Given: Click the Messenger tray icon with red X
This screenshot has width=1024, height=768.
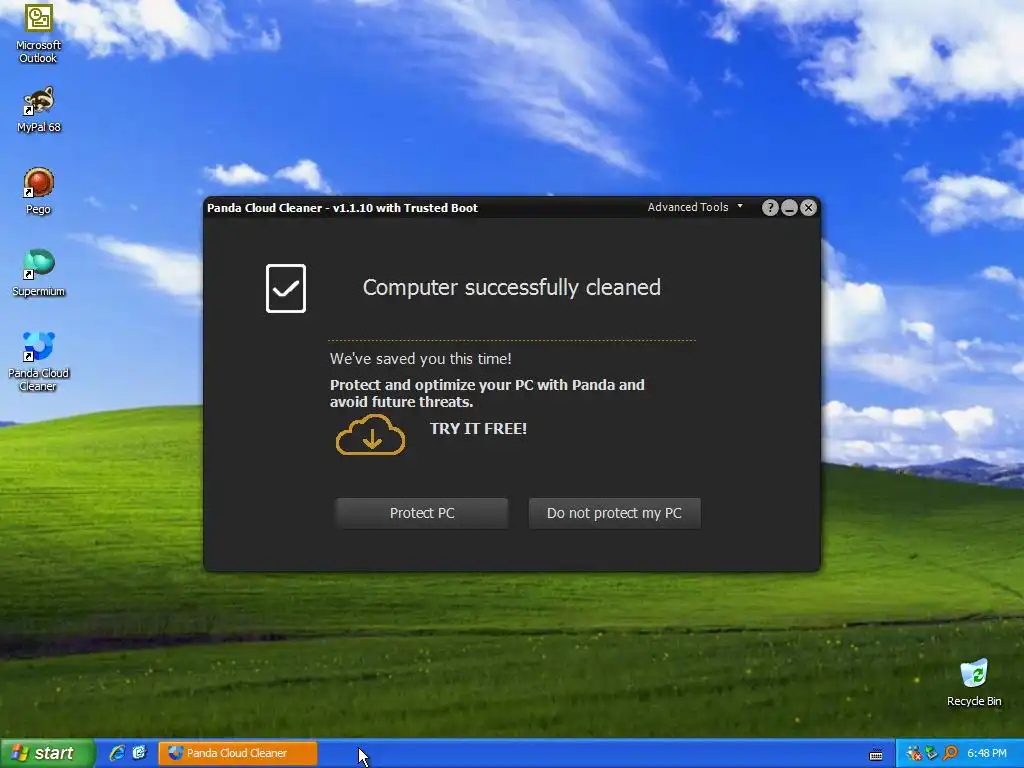Looking at the screenshot, I should [x=914, y=754].
